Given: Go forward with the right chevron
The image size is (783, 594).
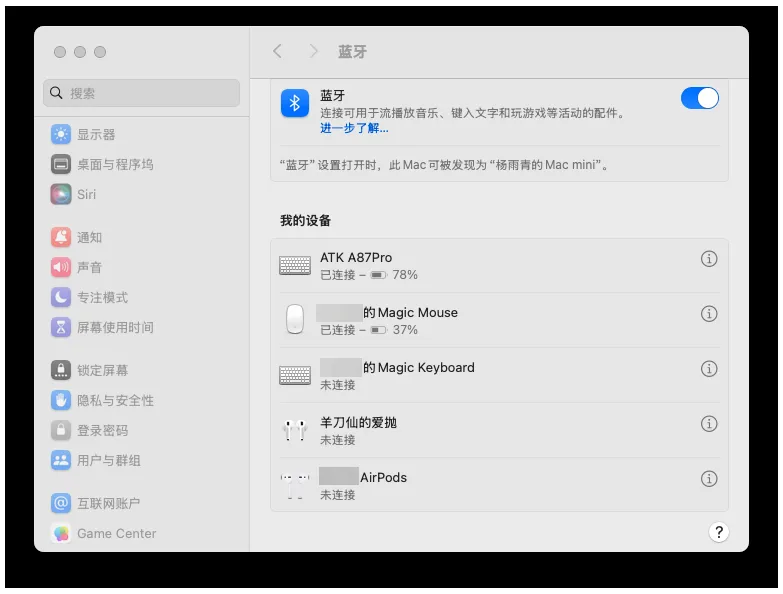Looking at the screenshot, I should (x=313, y=51).
